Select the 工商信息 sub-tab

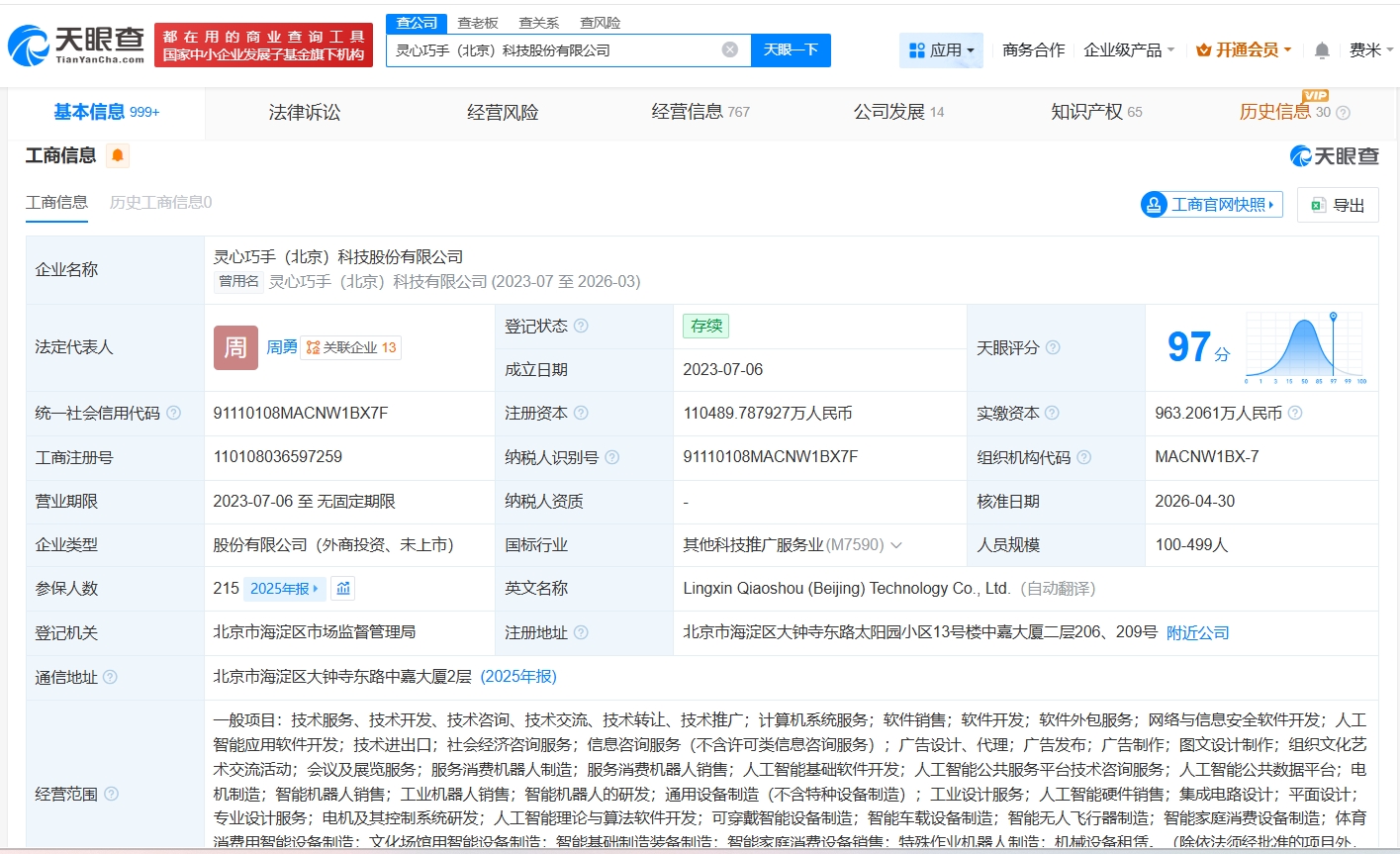pos(56,203)
